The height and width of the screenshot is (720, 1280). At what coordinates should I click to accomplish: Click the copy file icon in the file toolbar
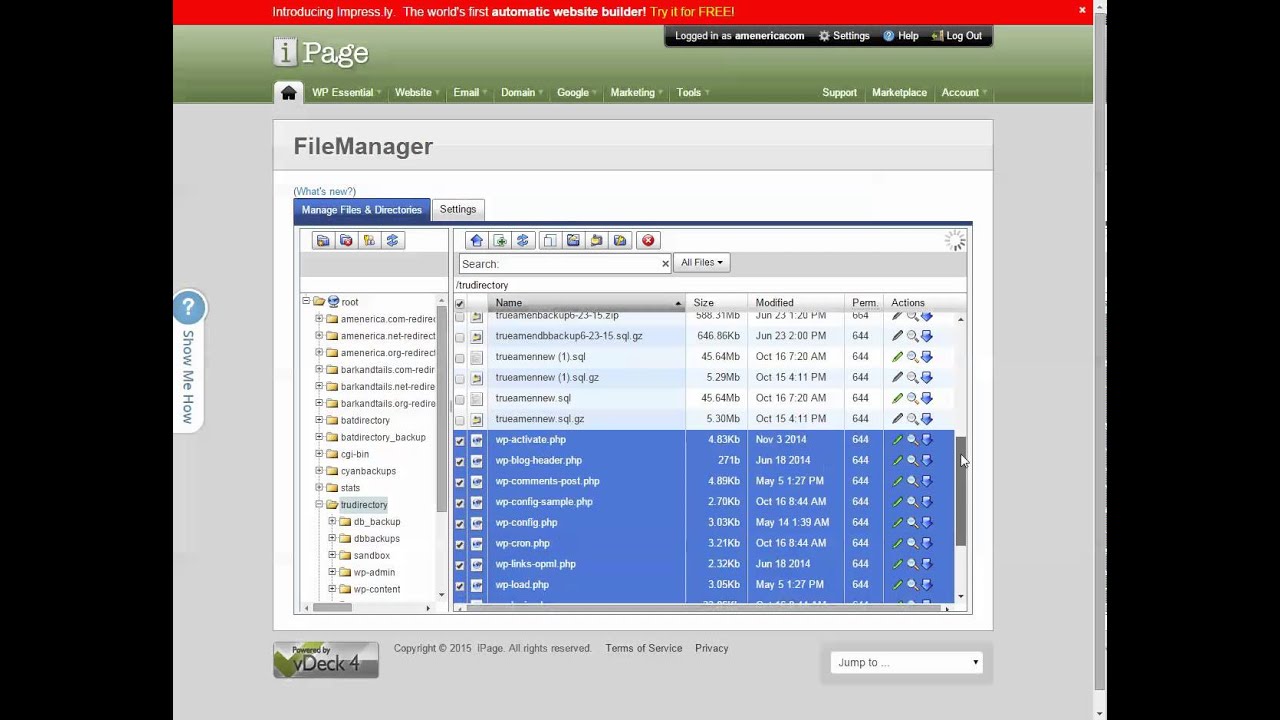pyautogui.click(x=549, y=241)
